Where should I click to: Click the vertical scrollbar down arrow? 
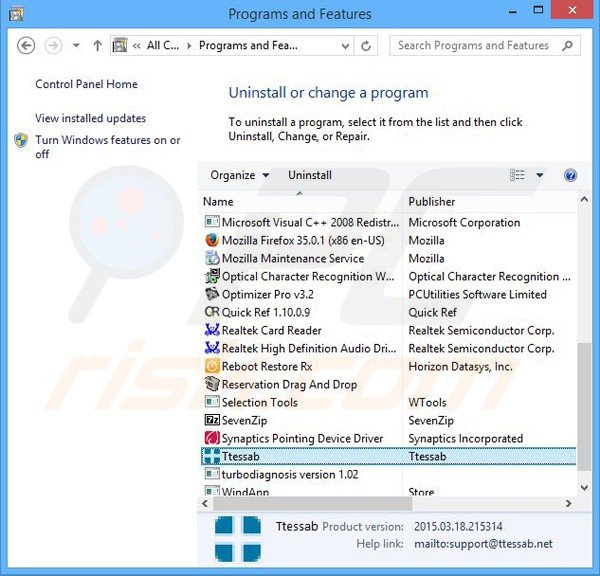584,488
